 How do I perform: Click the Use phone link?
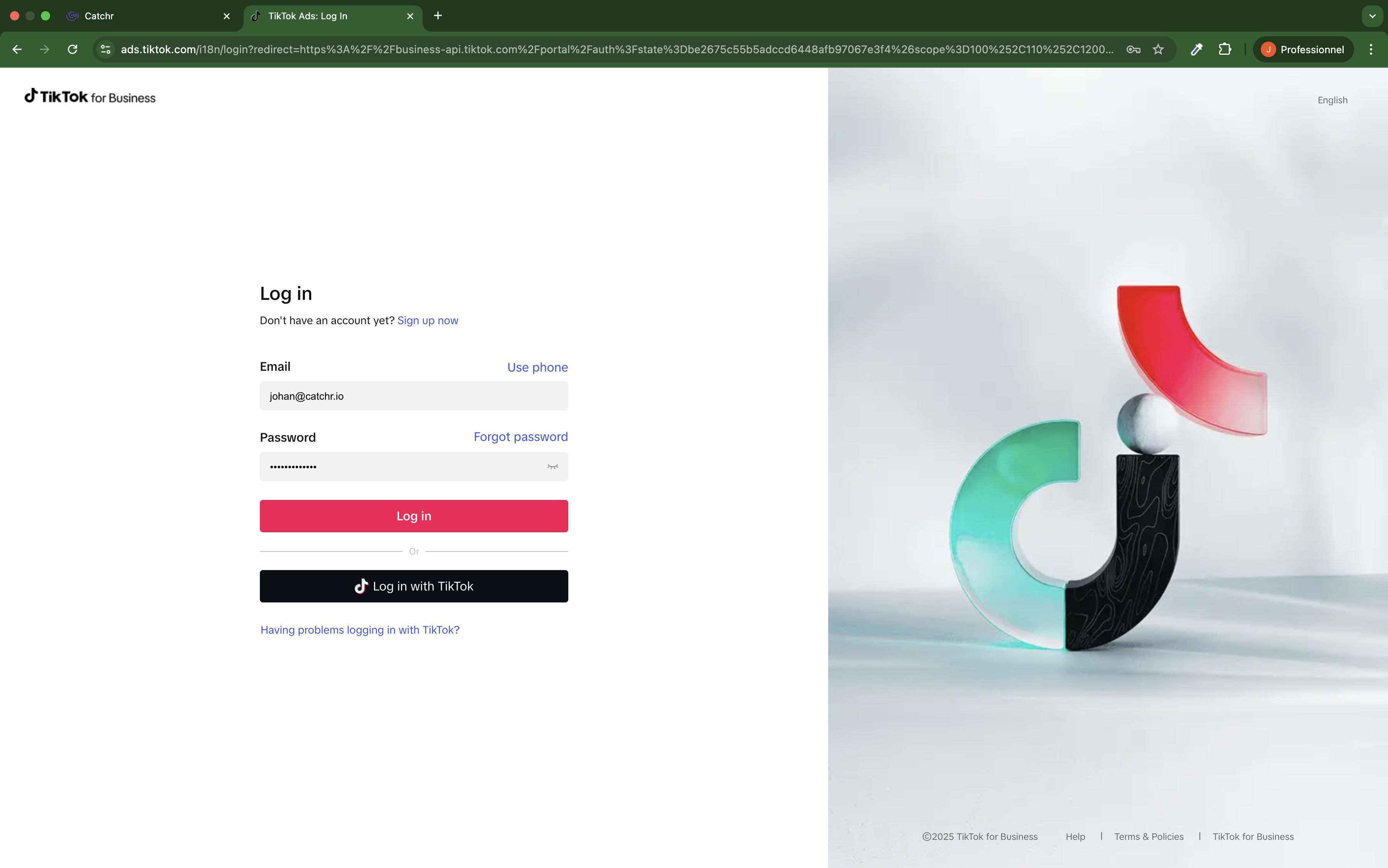tap(537, 367)
